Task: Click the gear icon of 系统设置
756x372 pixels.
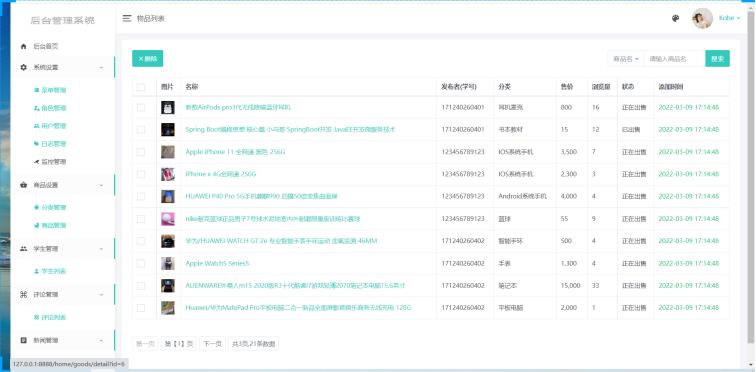Action: pos(24,67)
